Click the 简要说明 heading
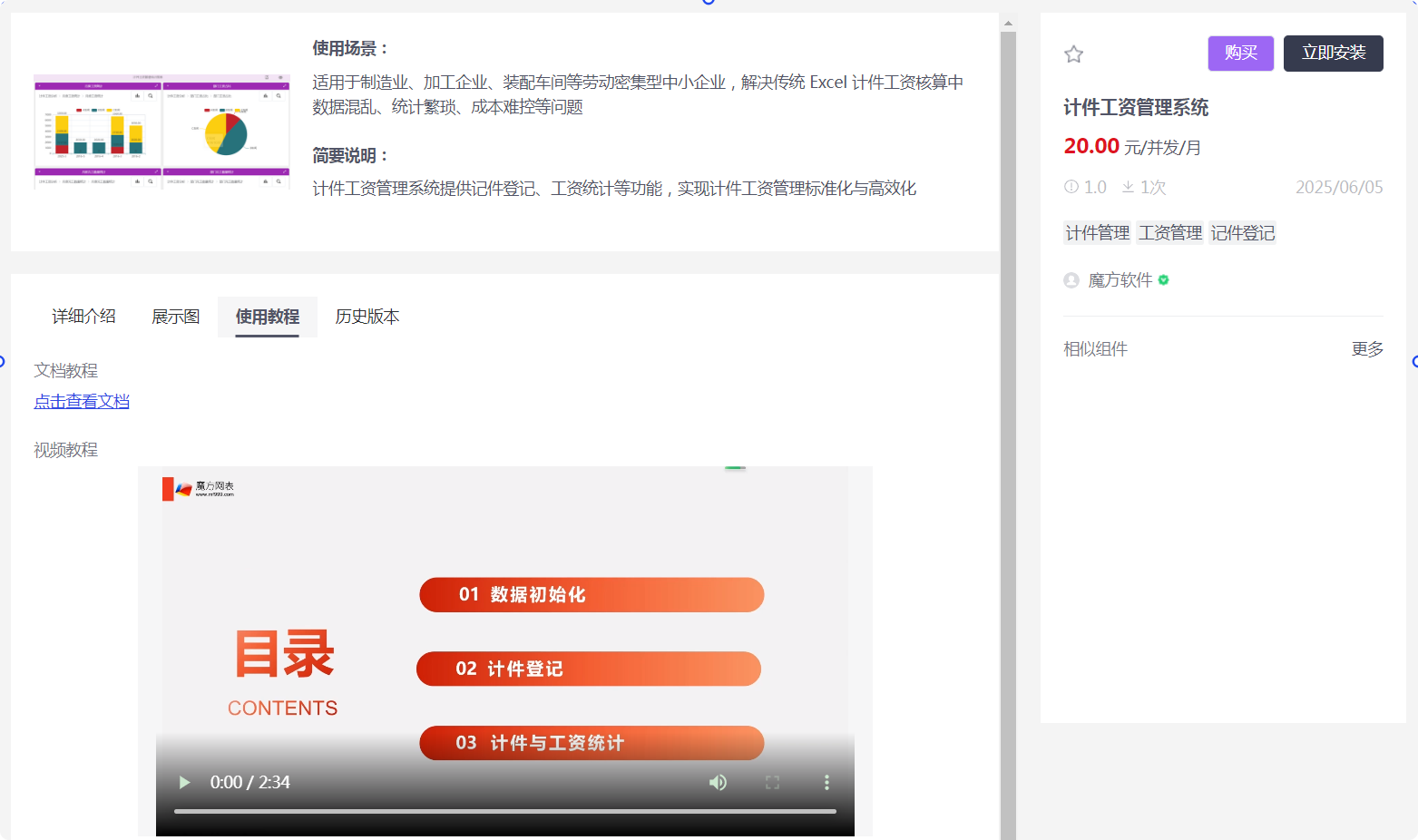 (350, 155)
